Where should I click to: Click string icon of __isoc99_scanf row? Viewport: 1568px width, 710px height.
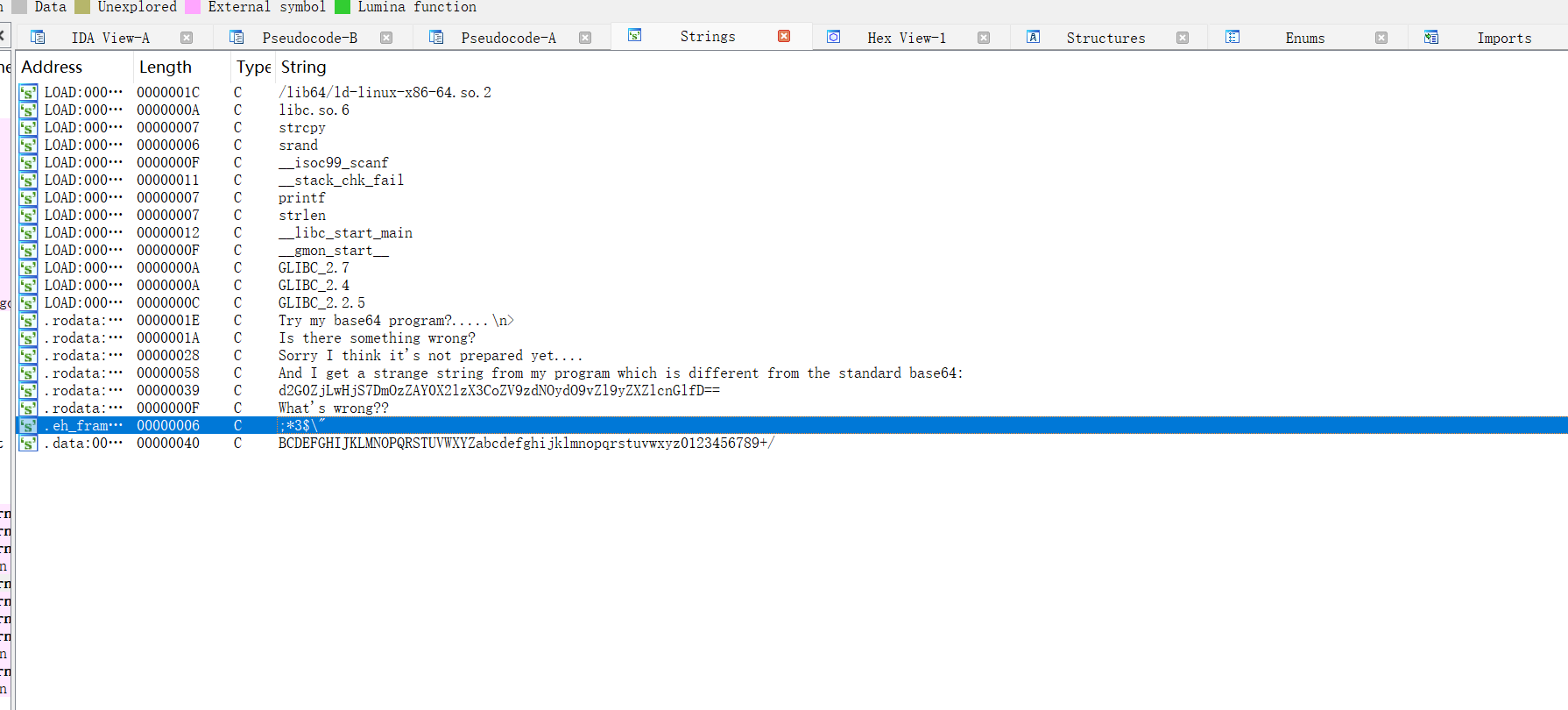[28, 162]
